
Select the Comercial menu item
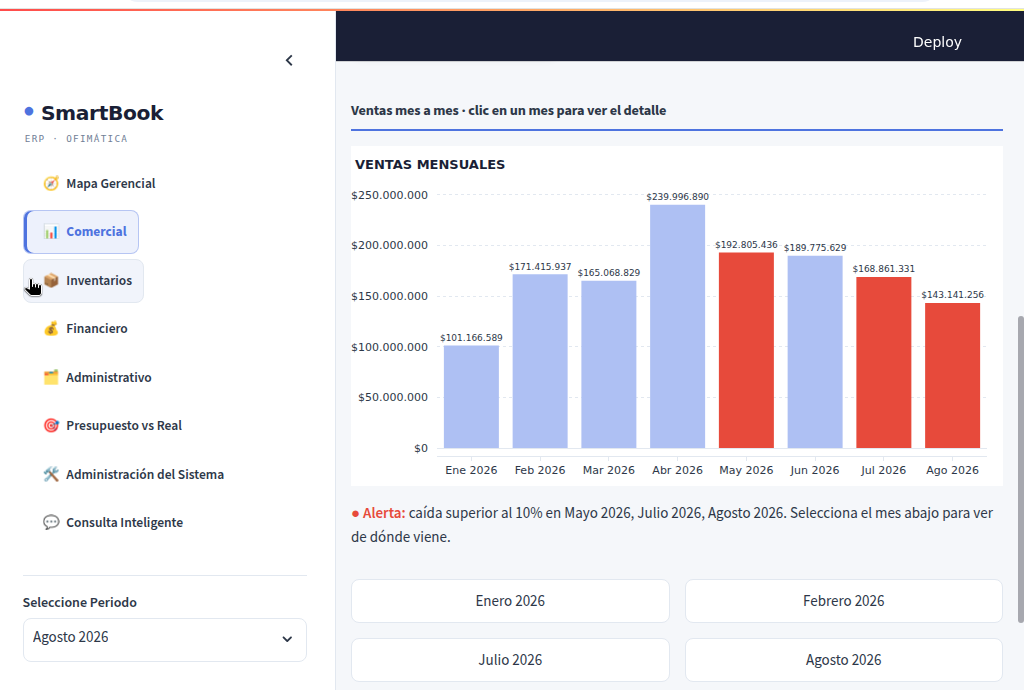(x=81, y=232)
